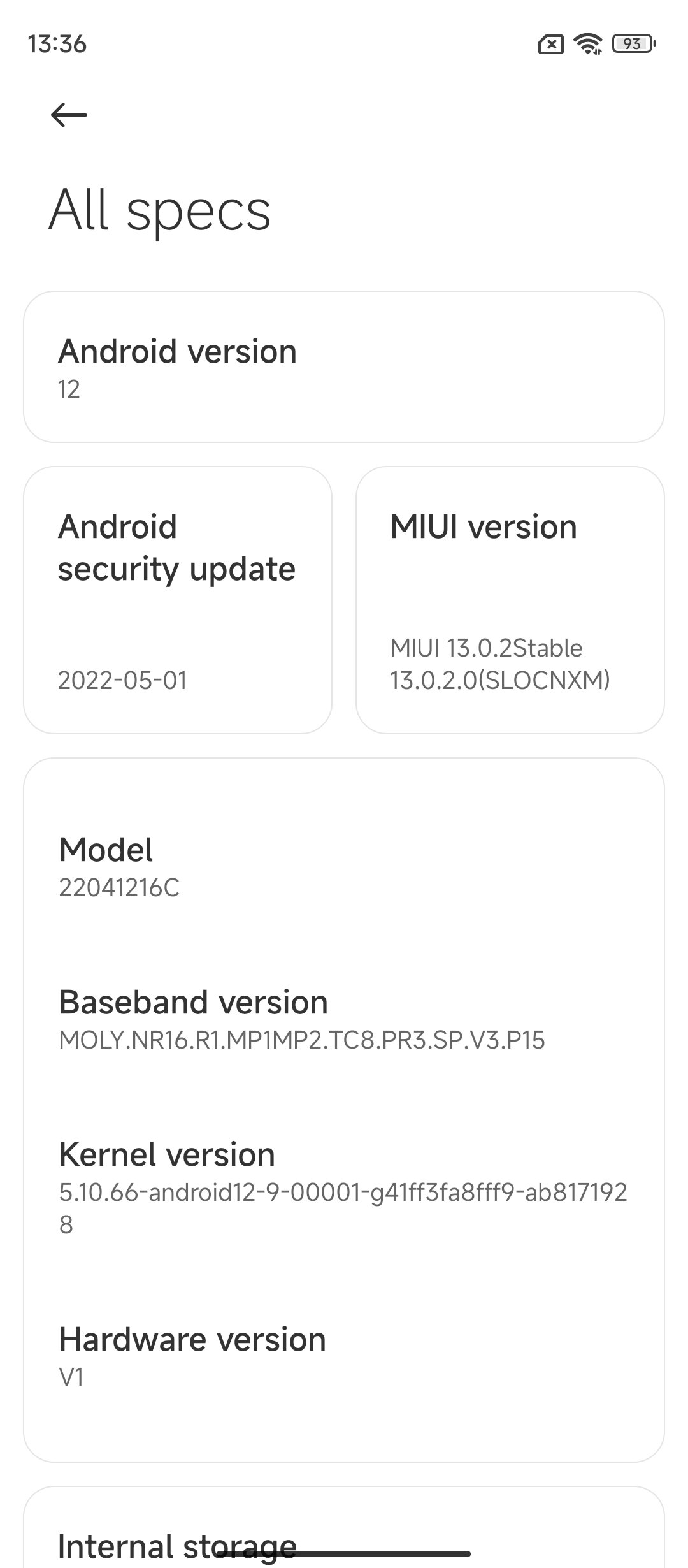The width and height of the screenshot is (688, 1568).
Task: Tap the battery level indicator
Action: [633, 44]
